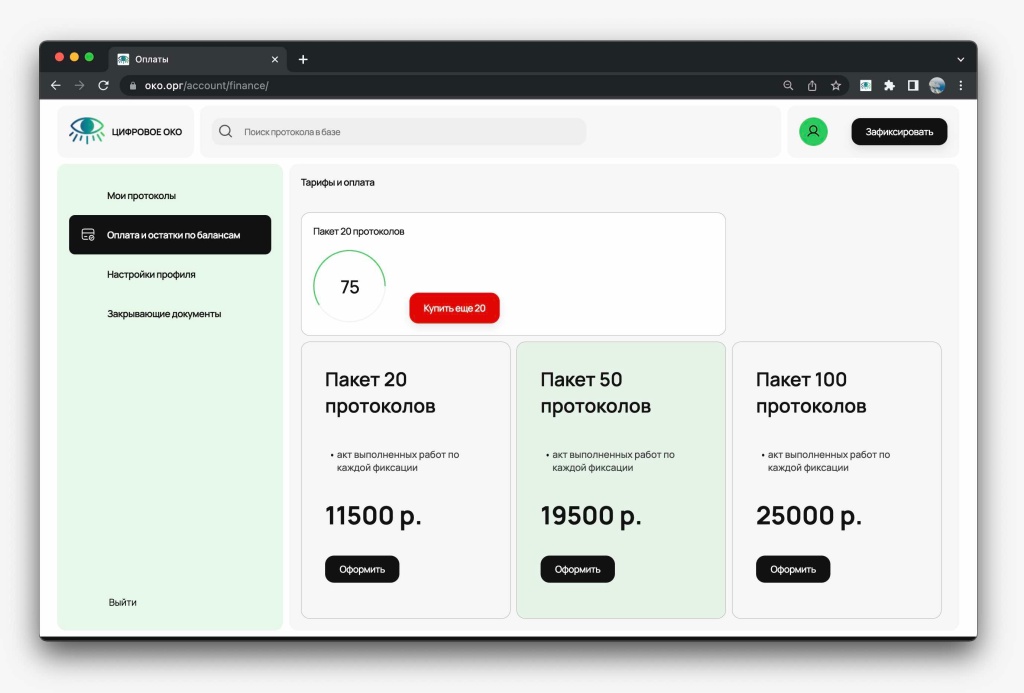1024x693 pixels.
Task: Click the Зафиксировать button
Action: [899, 131]
